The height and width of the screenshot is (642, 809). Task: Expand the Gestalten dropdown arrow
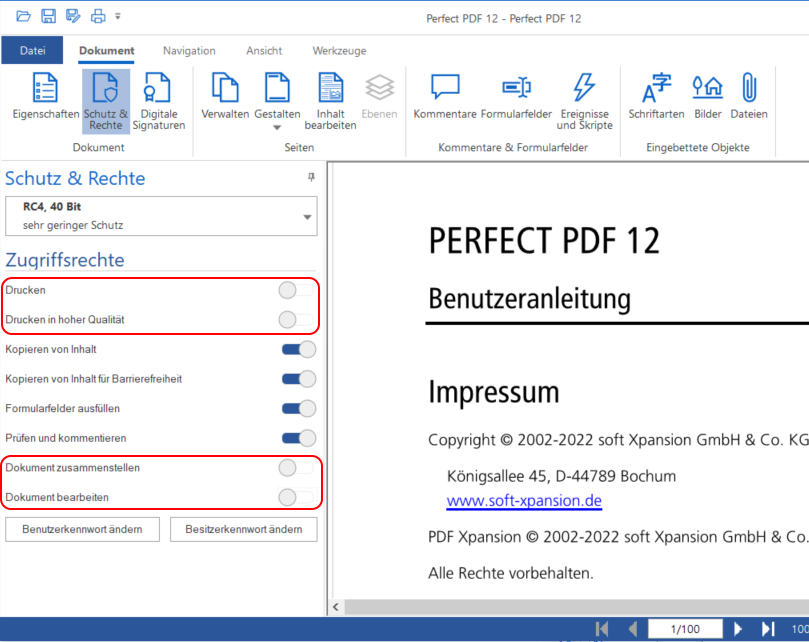(x=277, y=125)
